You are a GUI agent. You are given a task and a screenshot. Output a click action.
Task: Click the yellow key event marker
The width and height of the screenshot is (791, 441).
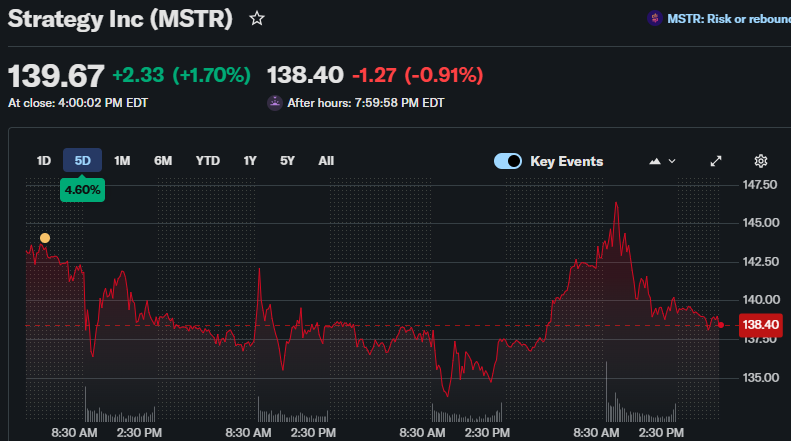pos(44,238)
